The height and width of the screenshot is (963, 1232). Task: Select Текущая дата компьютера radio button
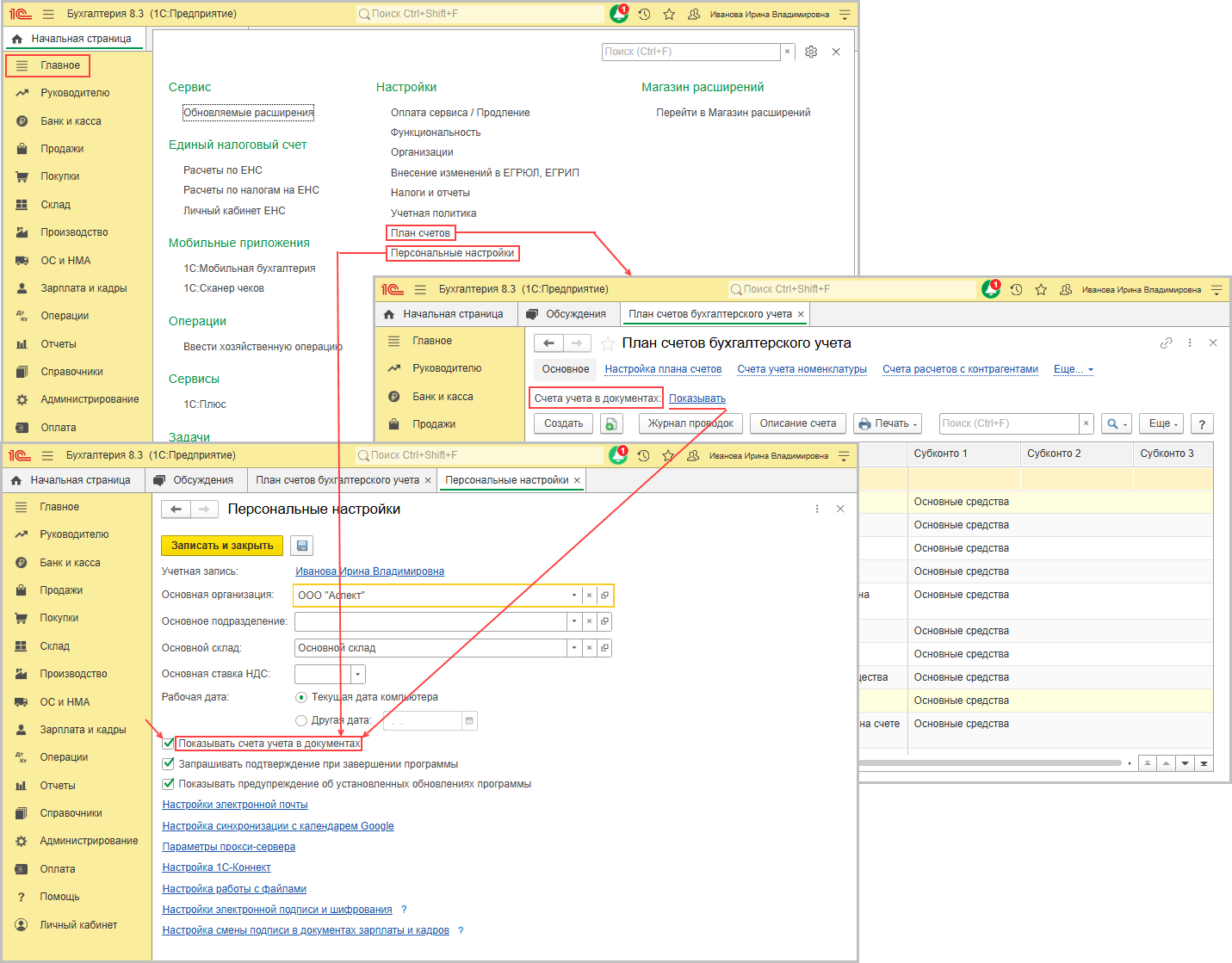[301, 697]
